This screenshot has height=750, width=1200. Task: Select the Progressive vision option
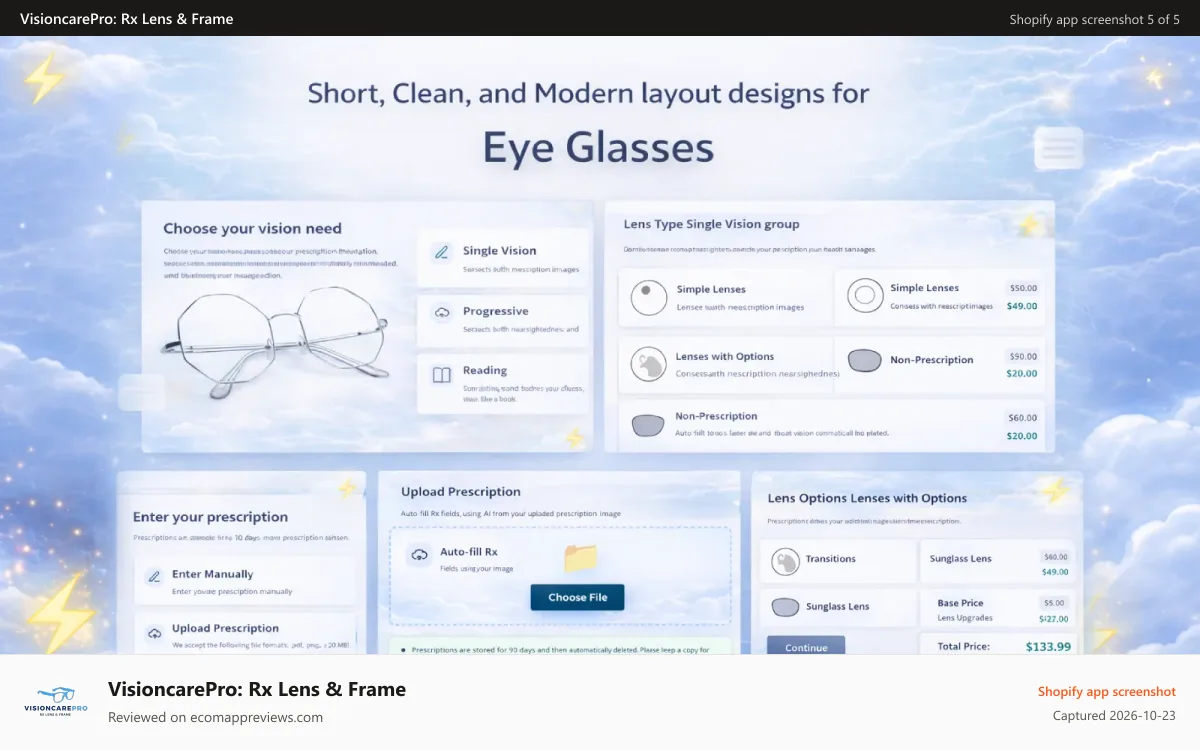[503, 320]
